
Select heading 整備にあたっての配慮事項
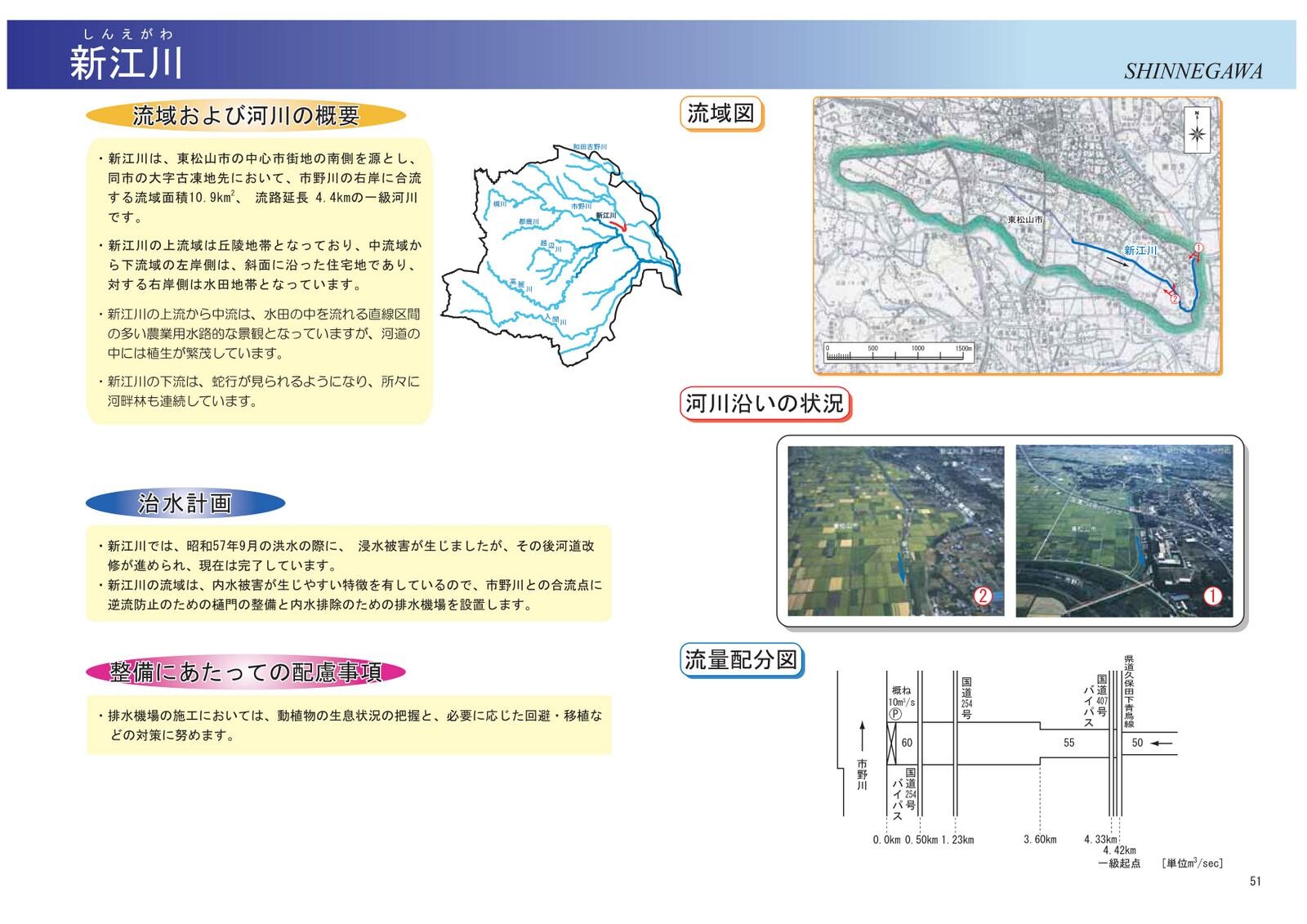(x=246, y=672)
